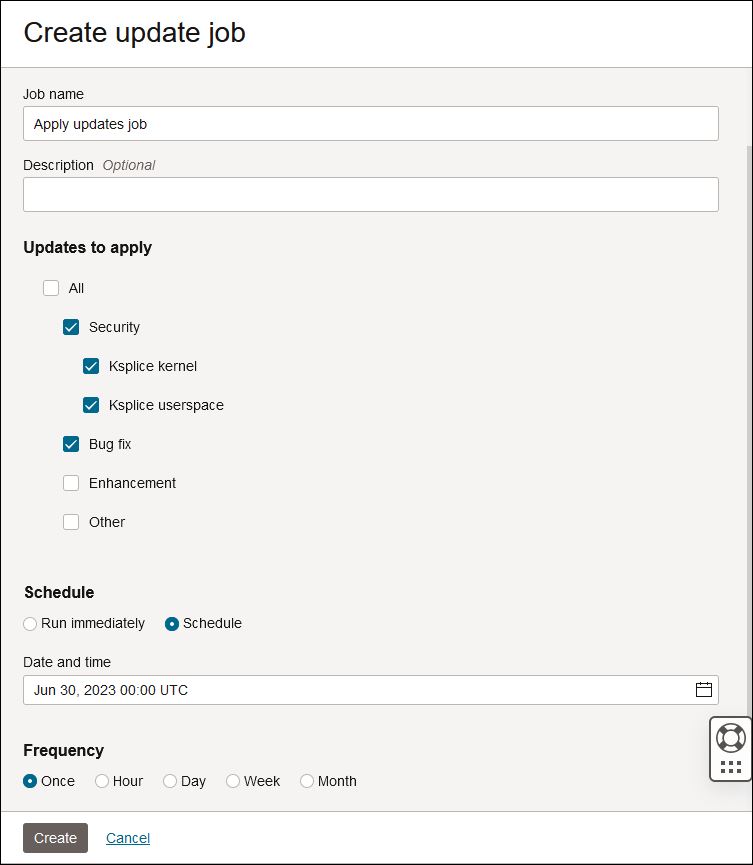
Task: Click the Cancel link
Action: click(128, 838)
